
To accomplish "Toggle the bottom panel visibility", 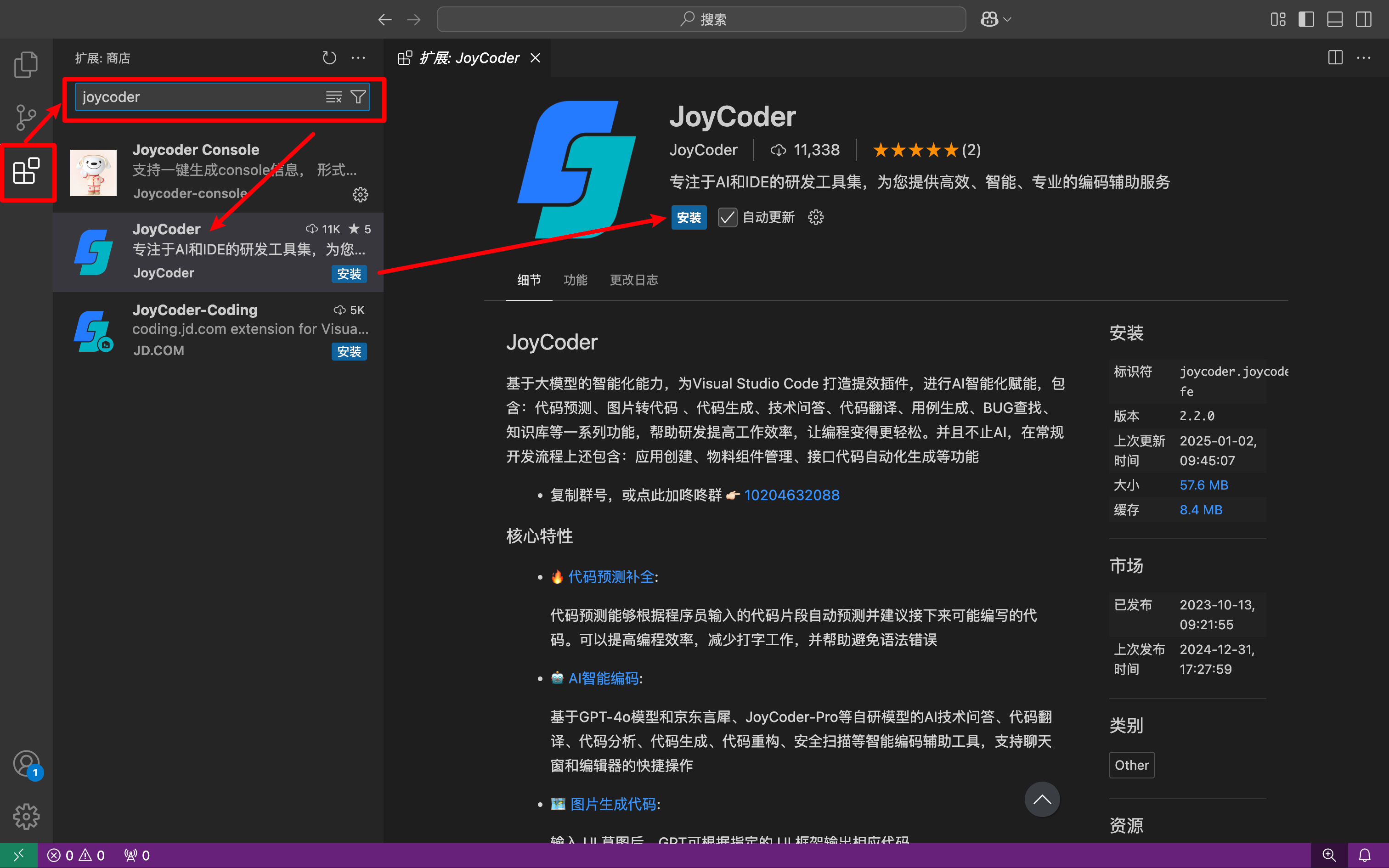I will point(1335,19).
